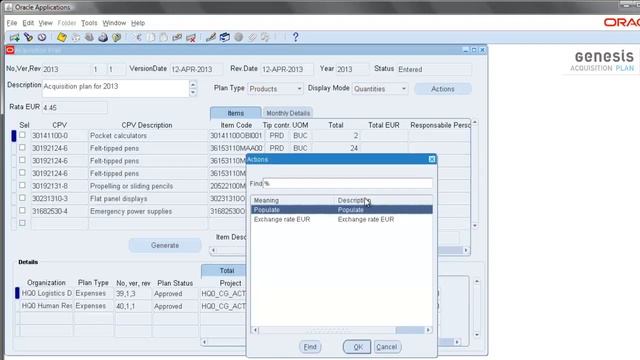Click the CPV cell 30141100-0
The image size is (640, 360).
[59, 136]
